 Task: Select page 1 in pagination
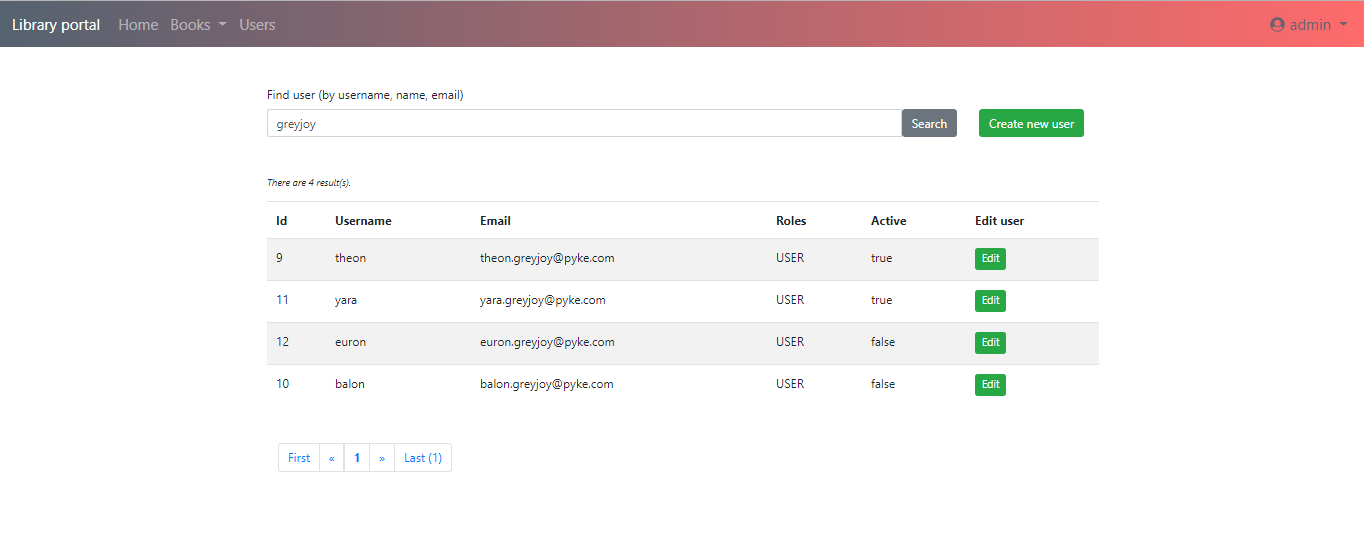(357, 458)
